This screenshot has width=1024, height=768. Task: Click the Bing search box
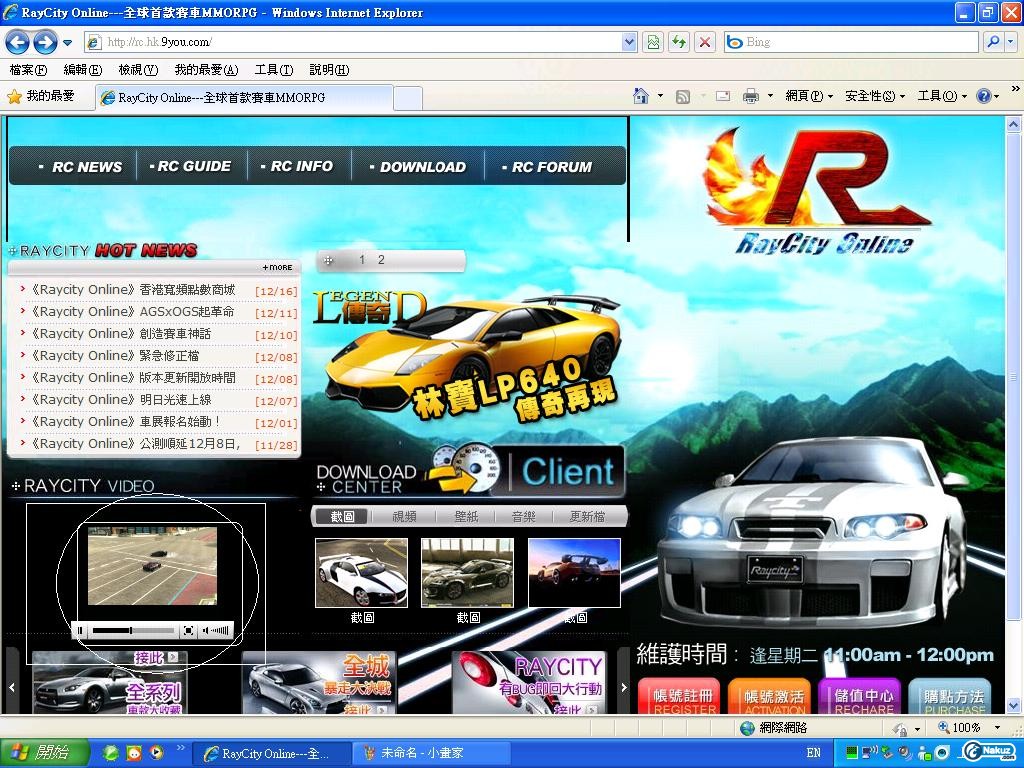[852, 42]
